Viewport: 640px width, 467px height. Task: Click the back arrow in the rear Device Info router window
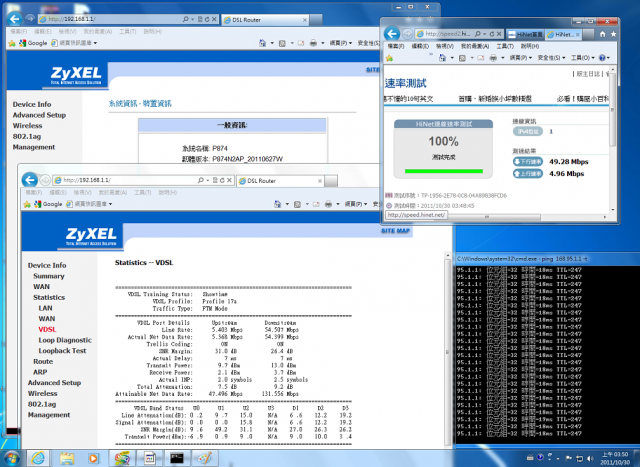pos(14,19)
